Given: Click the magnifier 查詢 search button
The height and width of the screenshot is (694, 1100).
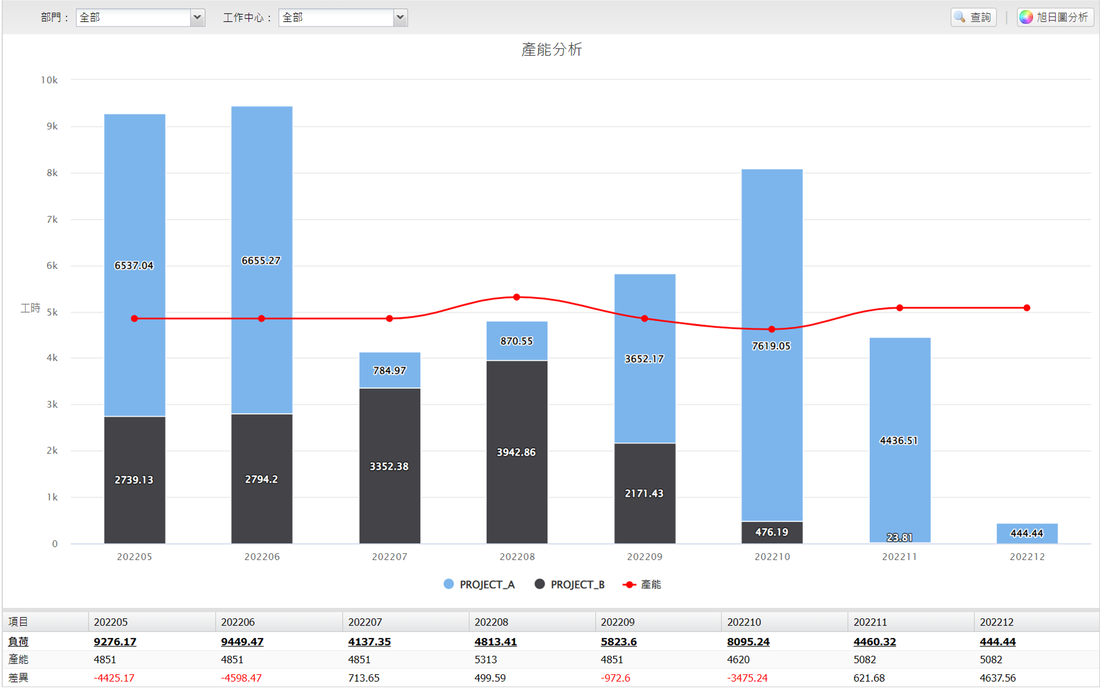Looking at the screenshot, I should click(x=973, y=17).
